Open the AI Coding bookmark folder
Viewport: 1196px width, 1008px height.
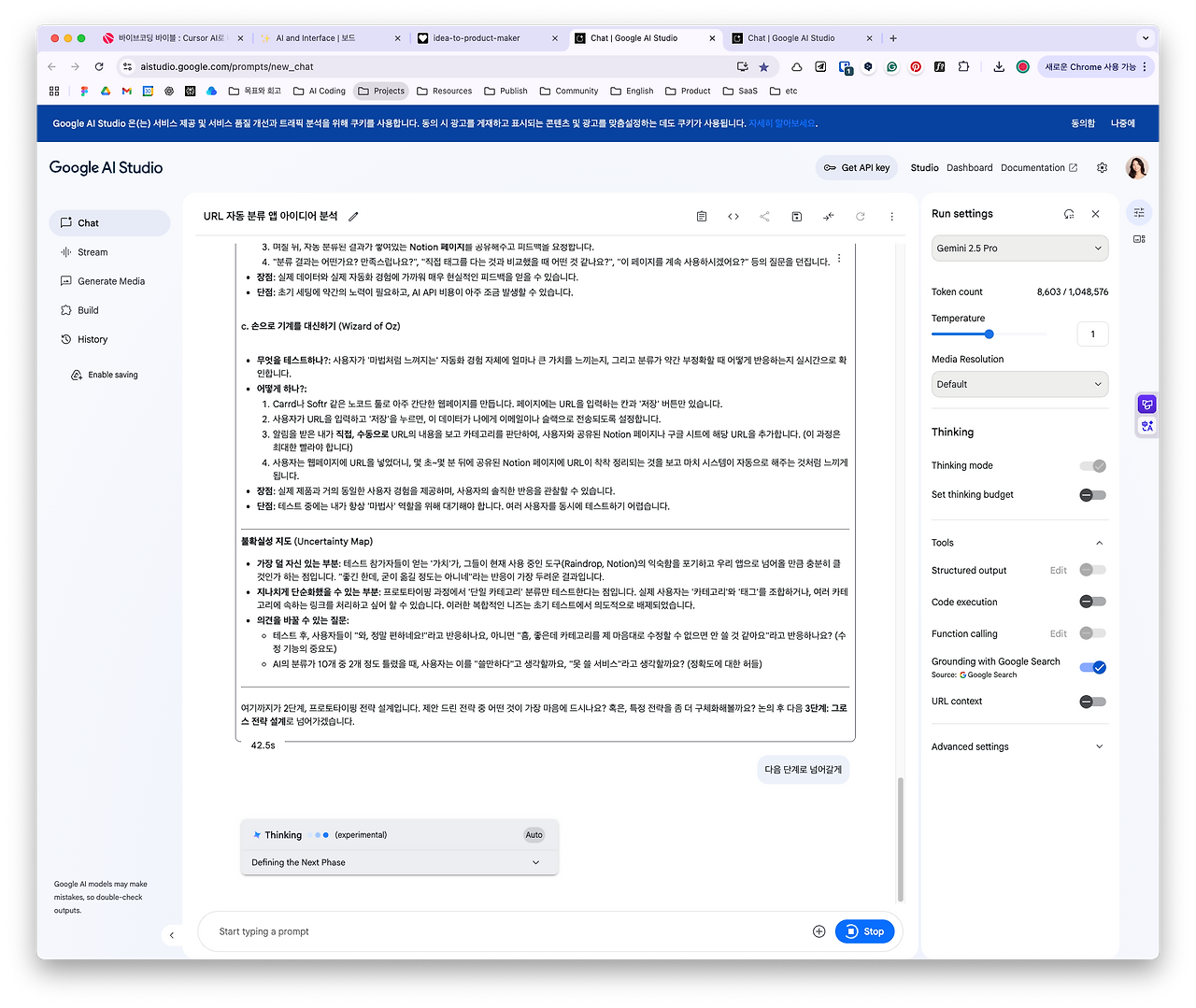tap(320, 92)
